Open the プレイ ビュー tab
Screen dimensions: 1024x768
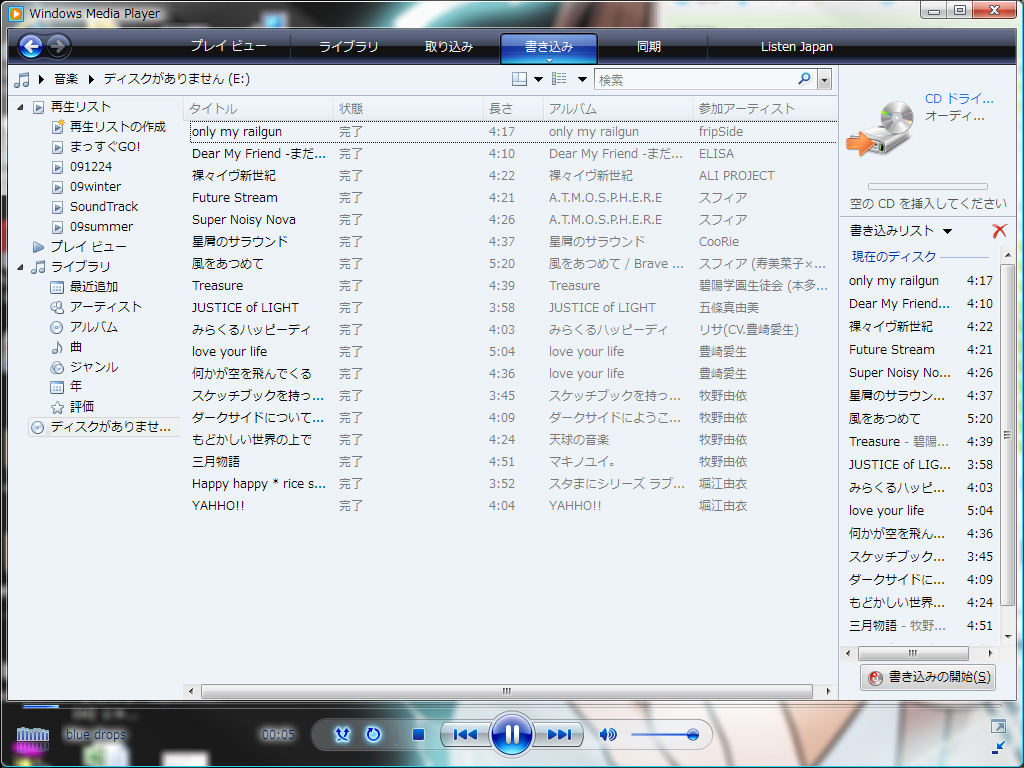(x=228, y=46)
